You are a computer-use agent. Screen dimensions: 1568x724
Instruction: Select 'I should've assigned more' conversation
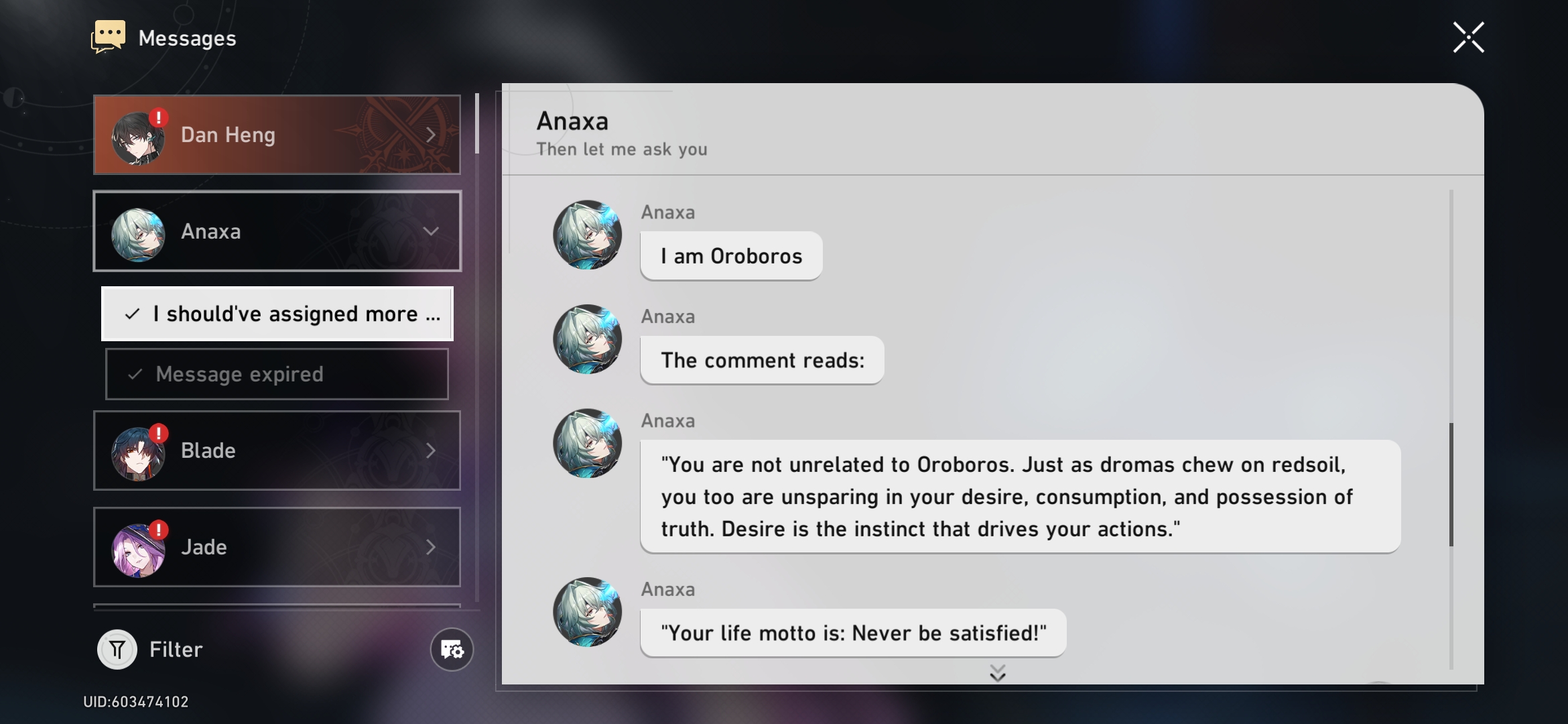click(x=277, y=314)
